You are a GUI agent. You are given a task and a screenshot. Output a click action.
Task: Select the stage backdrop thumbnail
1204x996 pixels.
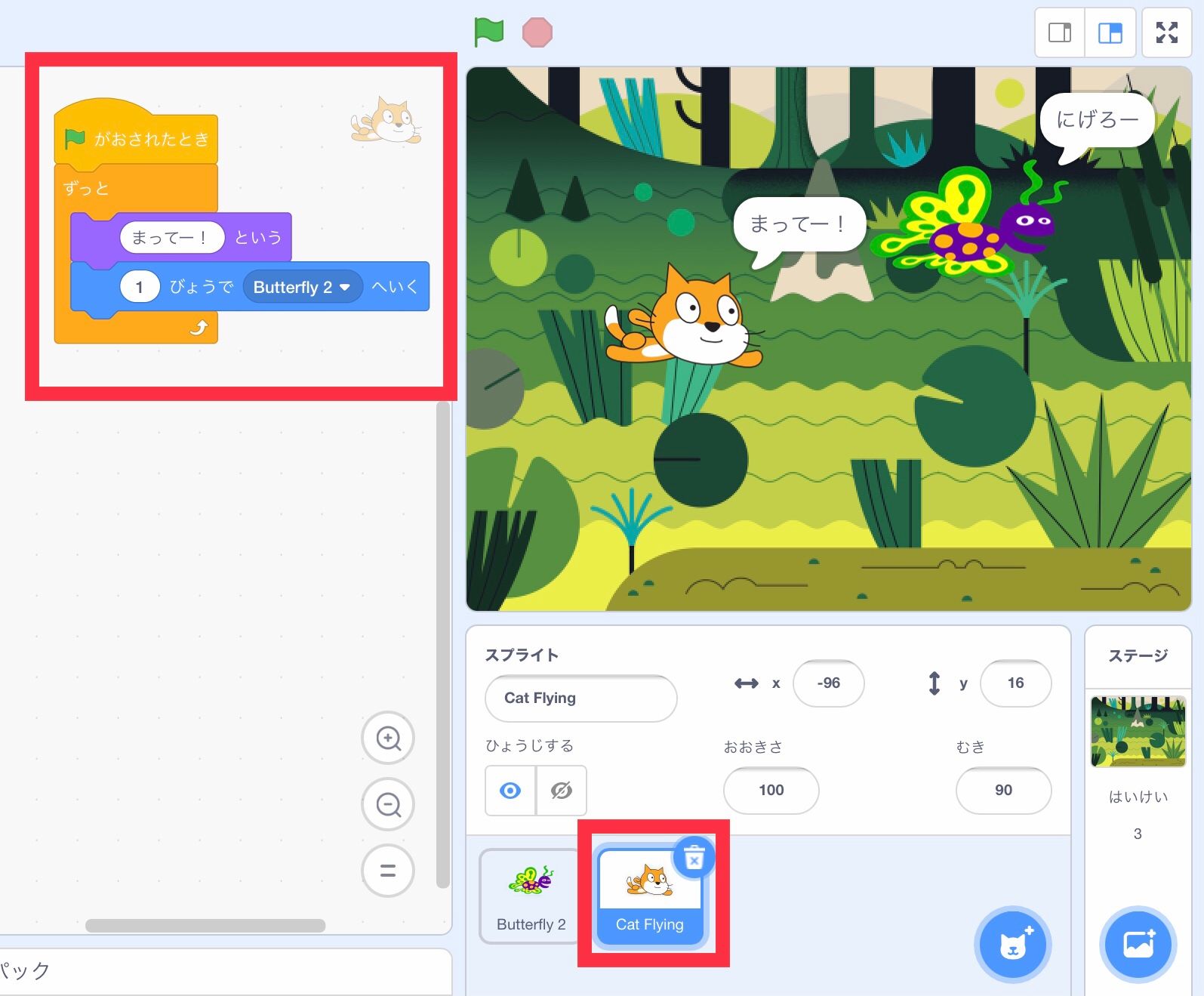tap(1138, 731)
